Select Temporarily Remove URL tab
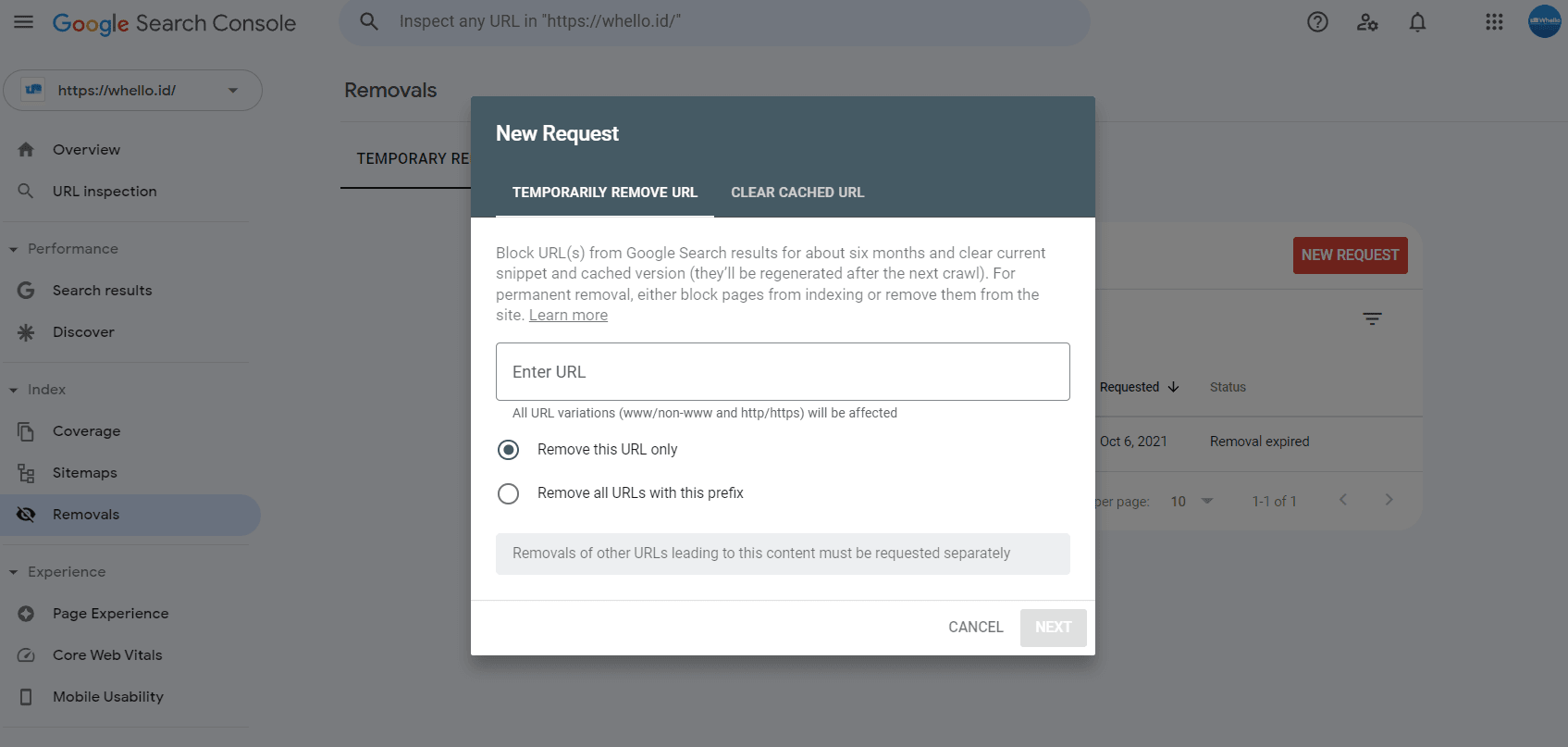Viewport: 1568px width, 747px height. click(x=605, y=193)
